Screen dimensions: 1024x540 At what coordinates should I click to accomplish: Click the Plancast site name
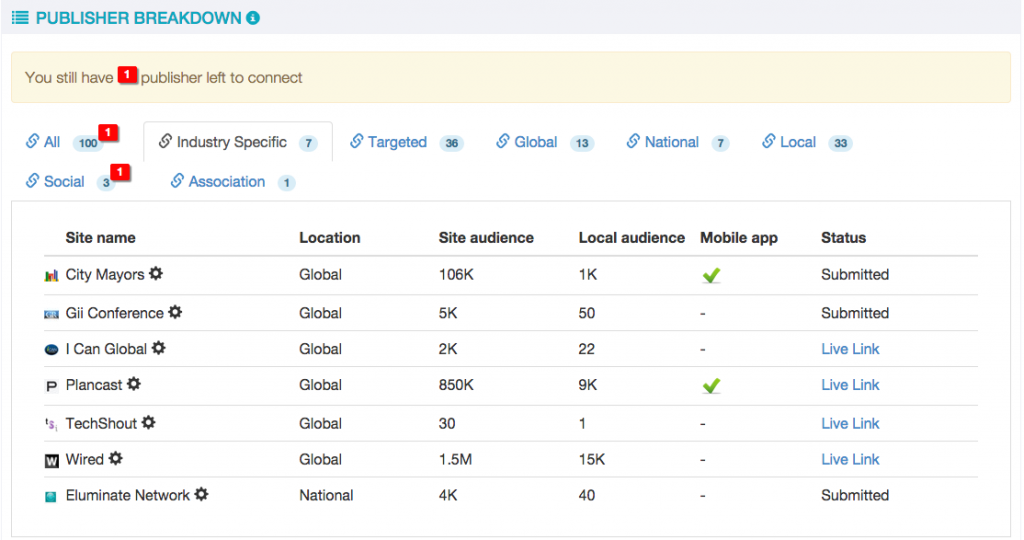(x=93, y=385)
